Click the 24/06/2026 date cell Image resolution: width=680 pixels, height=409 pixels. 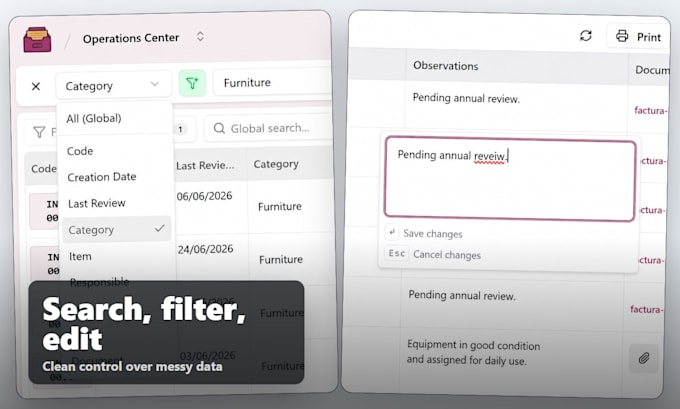[x=206, y=249]
